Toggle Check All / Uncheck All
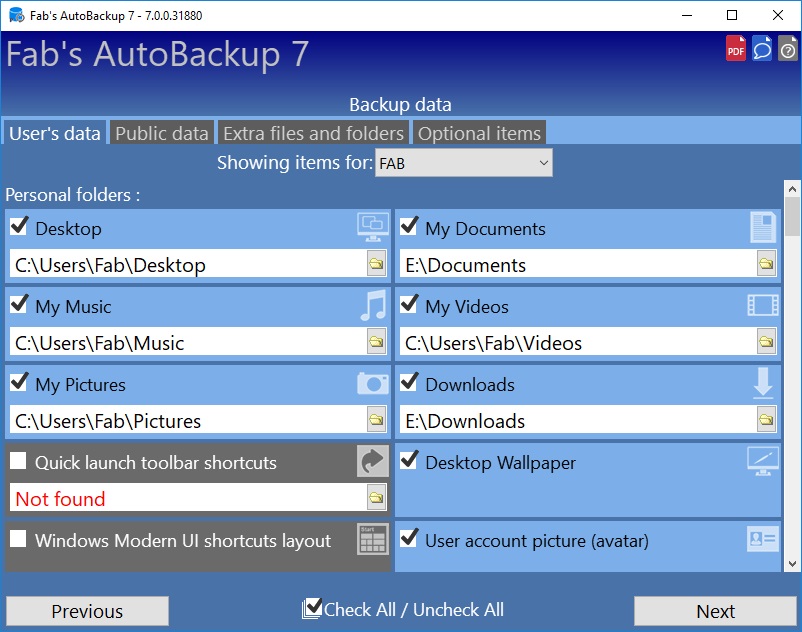Screen dimensions: 802x632 pyautogui.click(x=403, y=609)
